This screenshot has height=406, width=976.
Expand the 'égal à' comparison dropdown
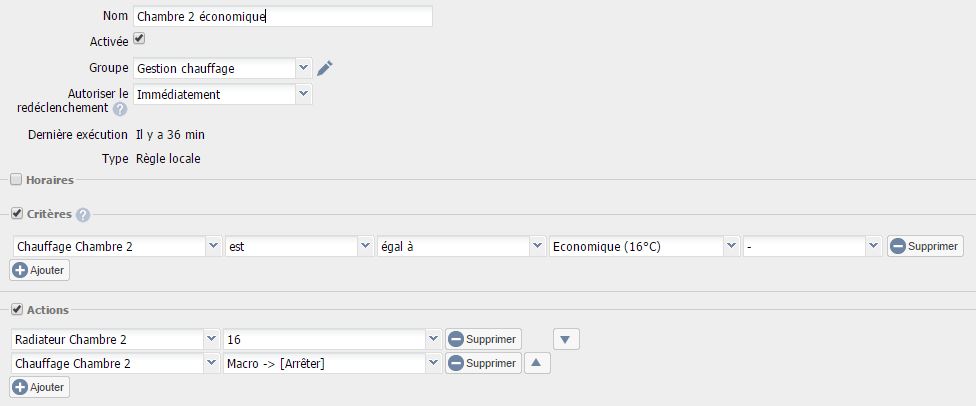(461, 247)
